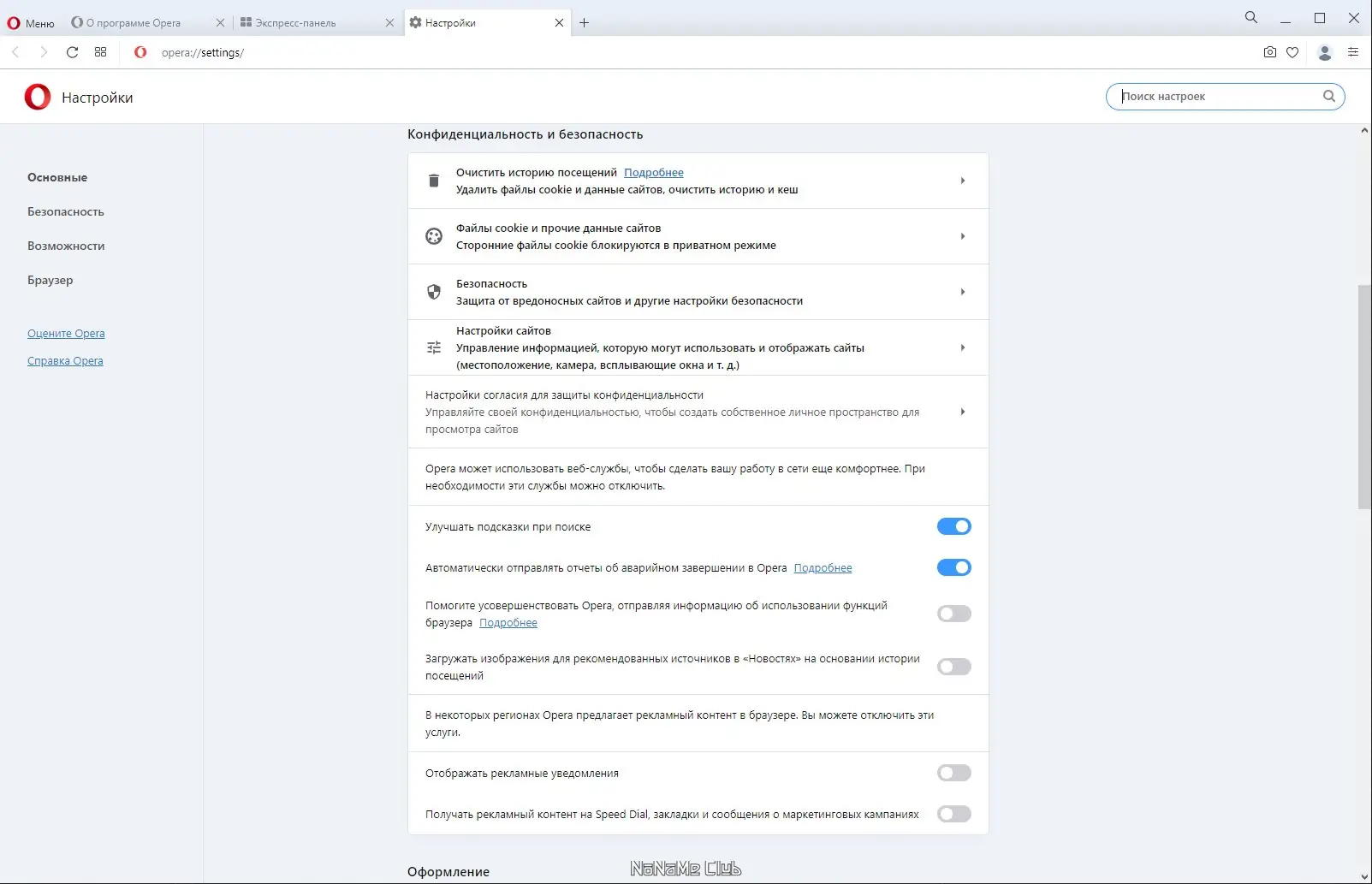1372x884 pixels.
Task: Expand the Безопасность row arrow
Action: 963,292
